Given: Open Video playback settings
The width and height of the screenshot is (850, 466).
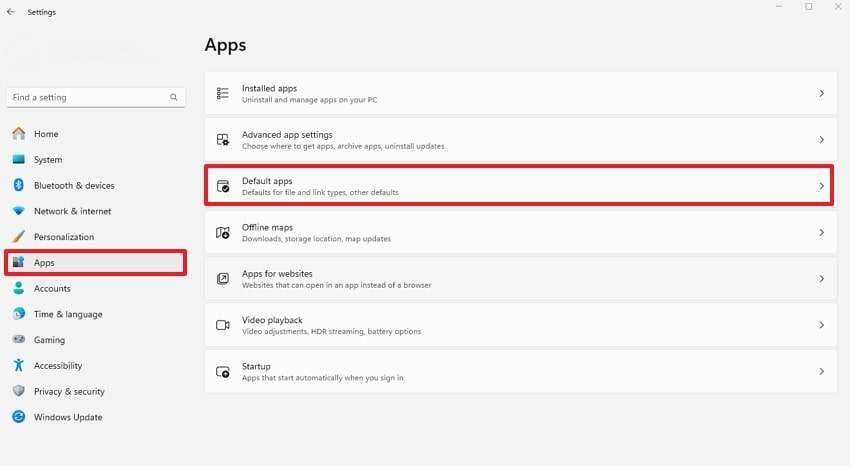Looking at the screenshot, I should 520,325.
